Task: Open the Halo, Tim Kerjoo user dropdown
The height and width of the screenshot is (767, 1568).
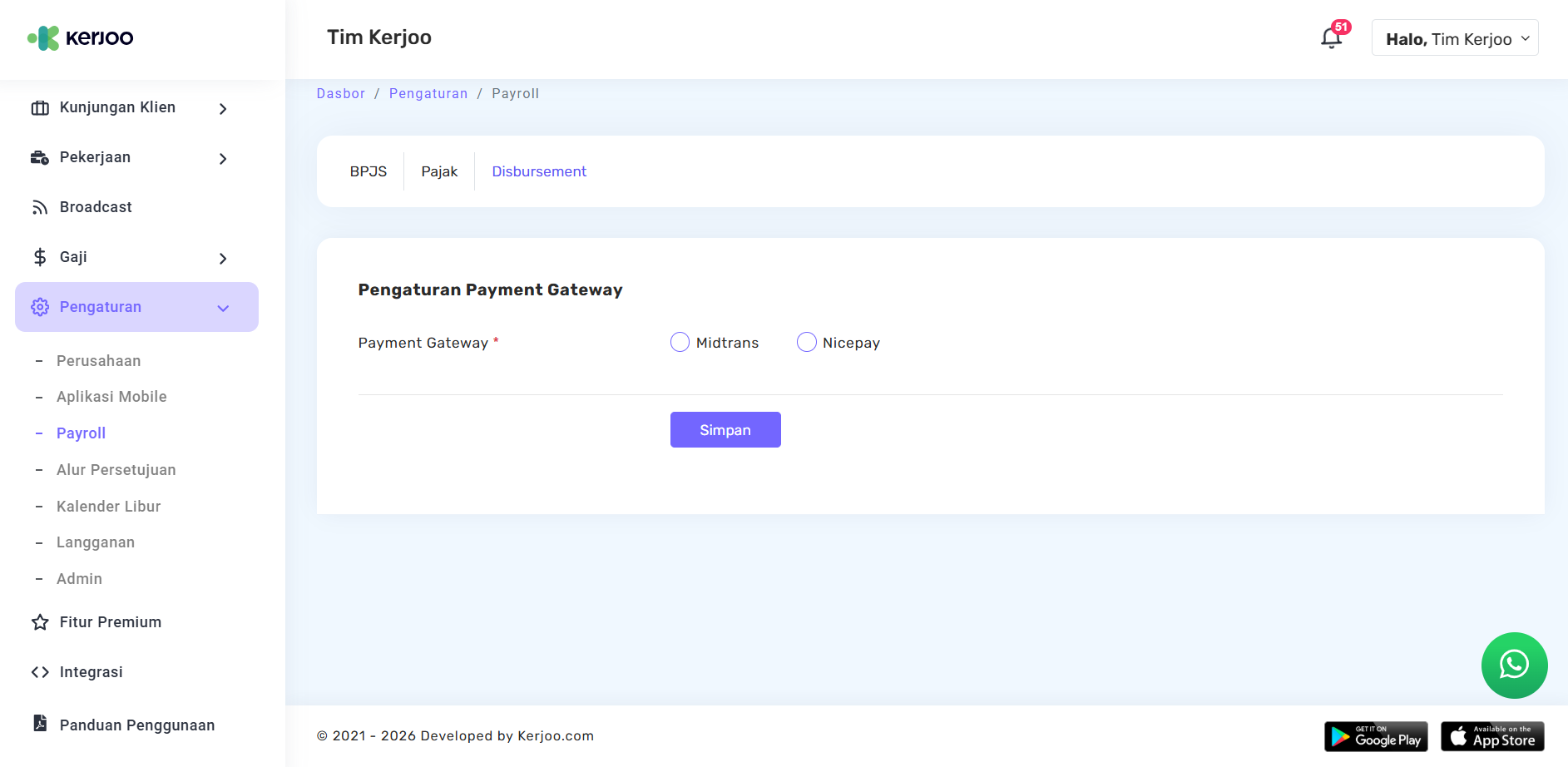Action: pos(1454,39)
